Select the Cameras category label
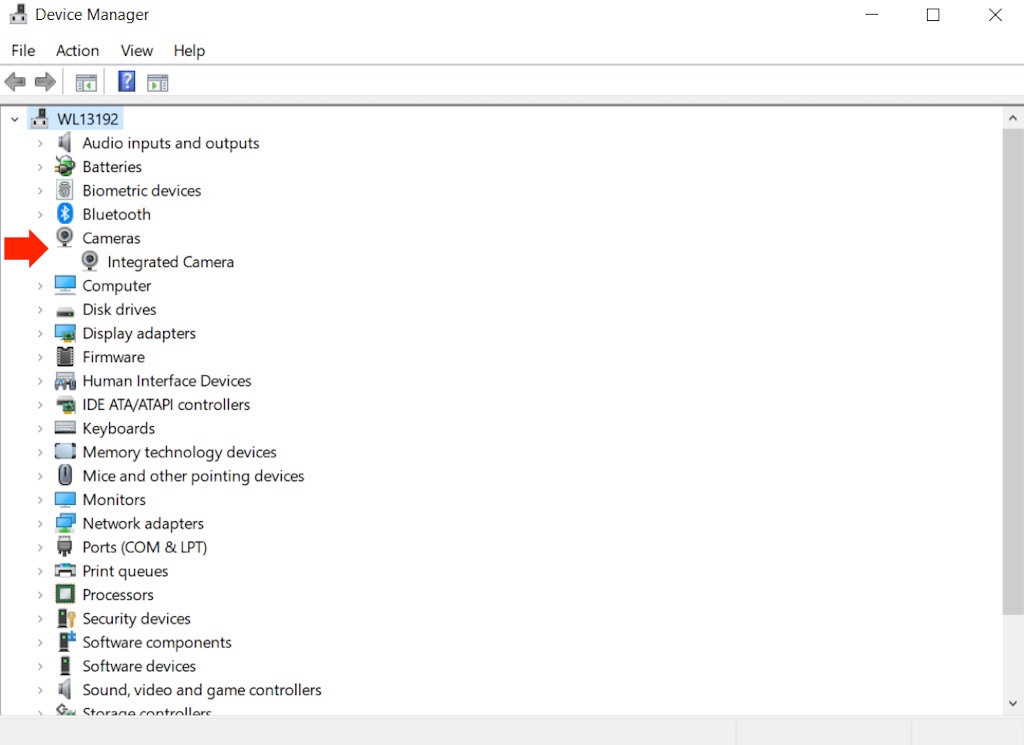The height and width of the screenshot is (745, 1024). 111,238
